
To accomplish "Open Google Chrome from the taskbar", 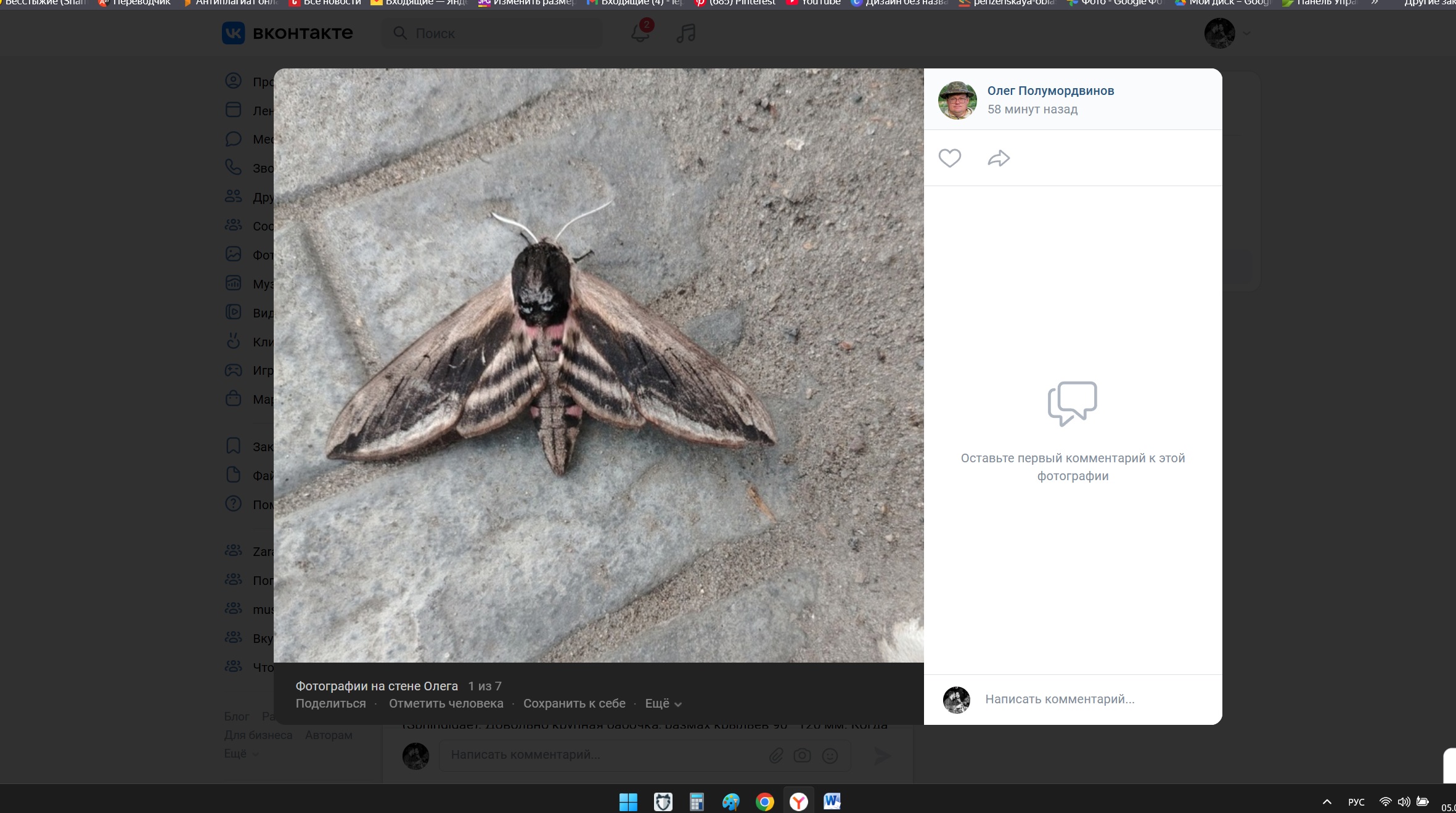I will (764, 801).
